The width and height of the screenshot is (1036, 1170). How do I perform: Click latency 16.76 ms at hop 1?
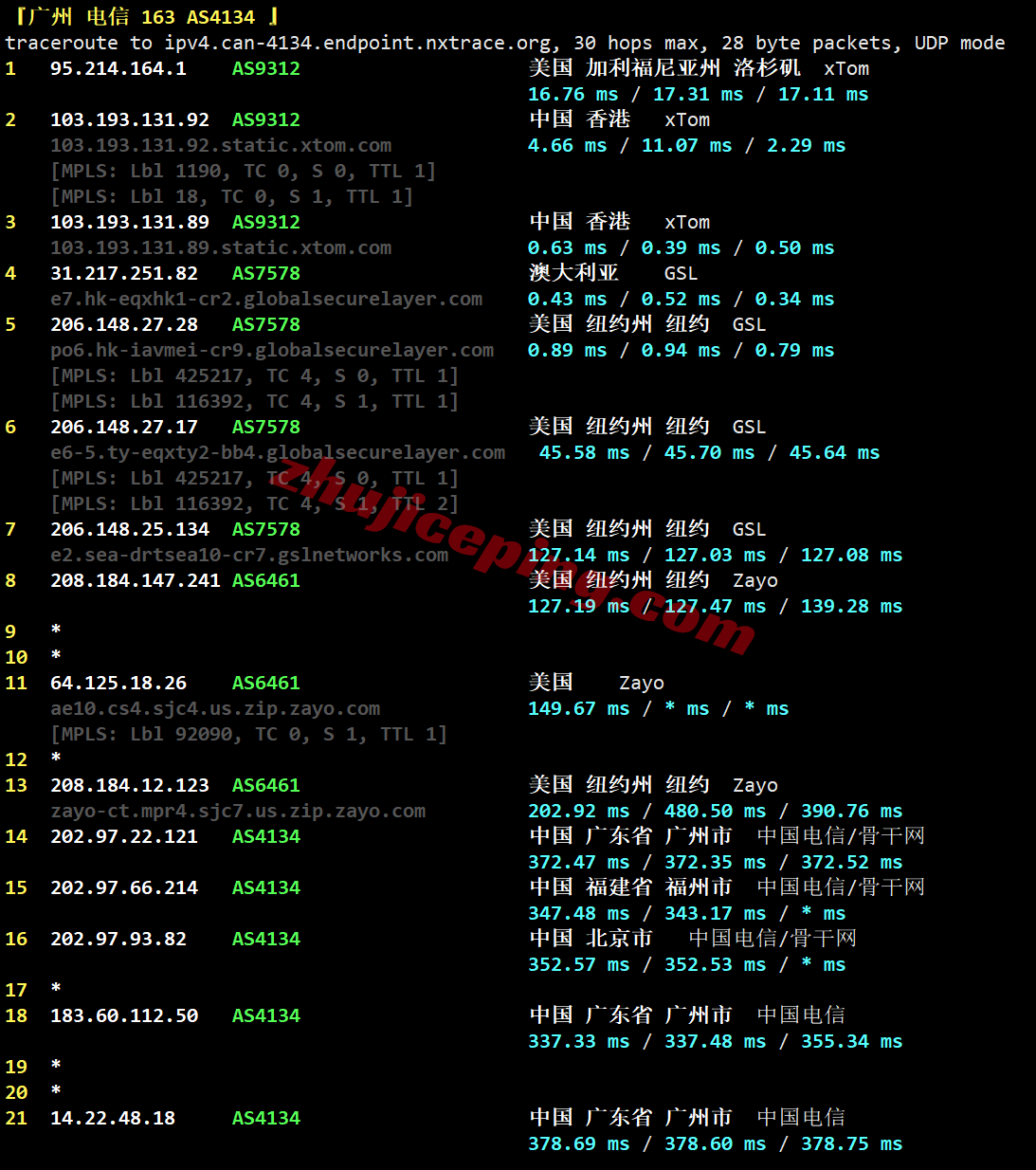tap(573, 94)
